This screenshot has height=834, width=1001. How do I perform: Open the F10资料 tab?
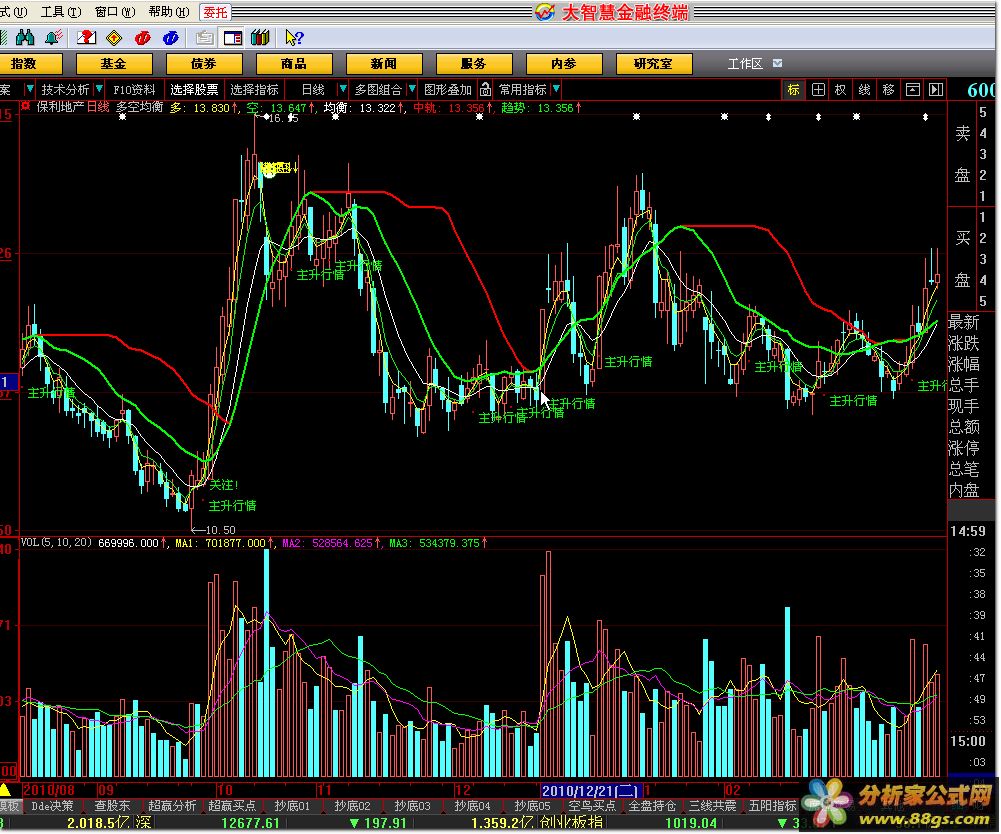(x=134, y=89)
